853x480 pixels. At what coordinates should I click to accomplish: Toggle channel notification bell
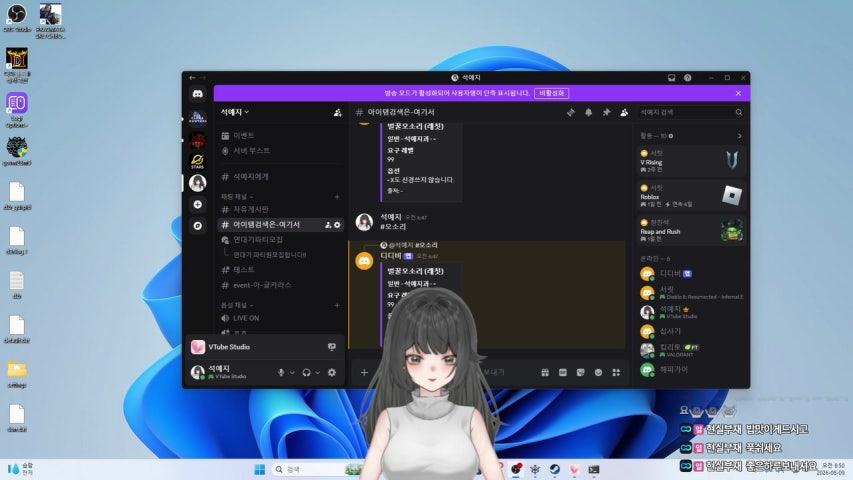[589, 113]
